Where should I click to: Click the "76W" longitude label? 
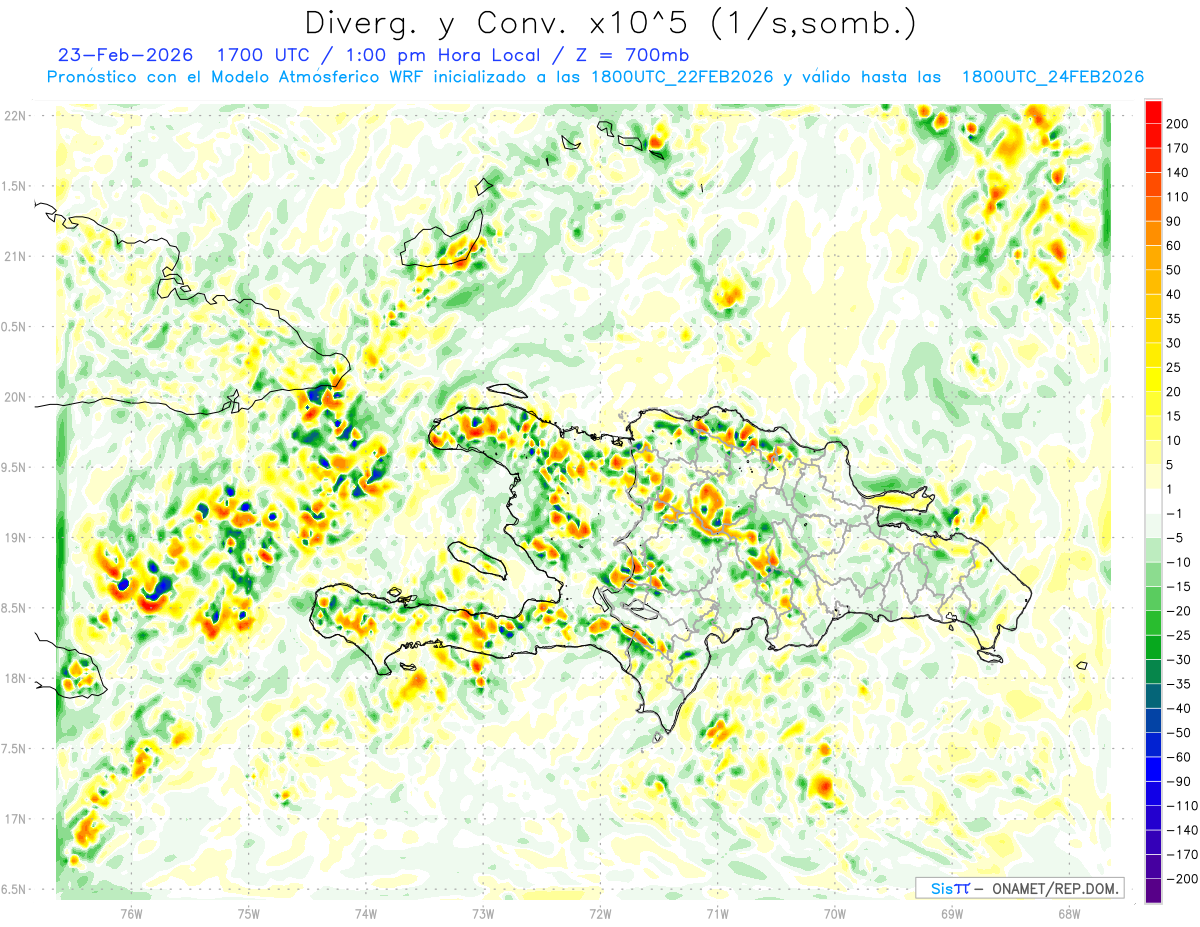(131, 913)
